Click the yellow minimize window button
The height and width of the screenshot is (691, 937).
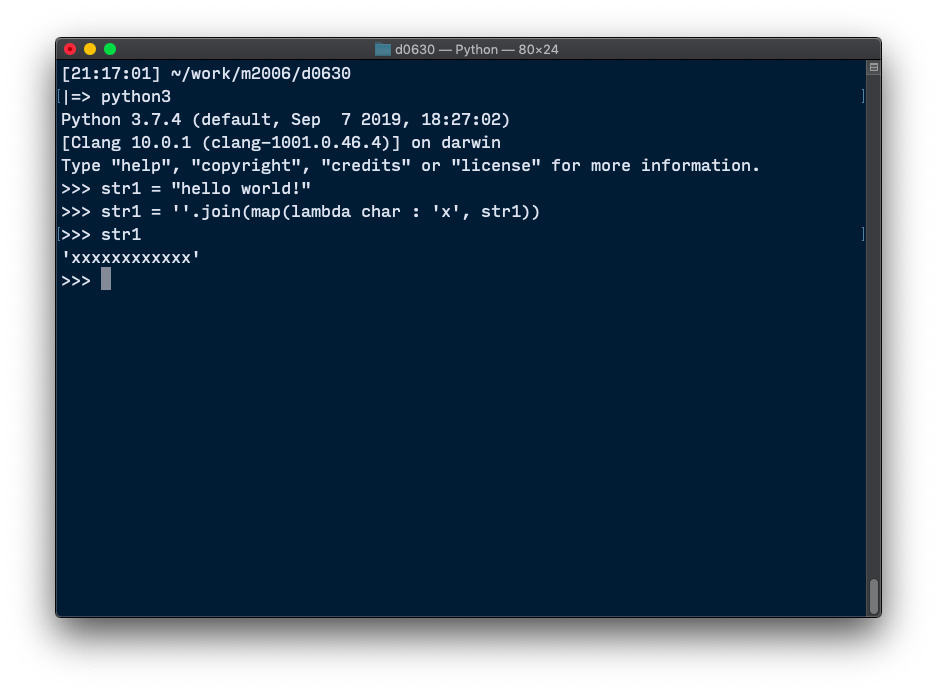coord(90,49)
